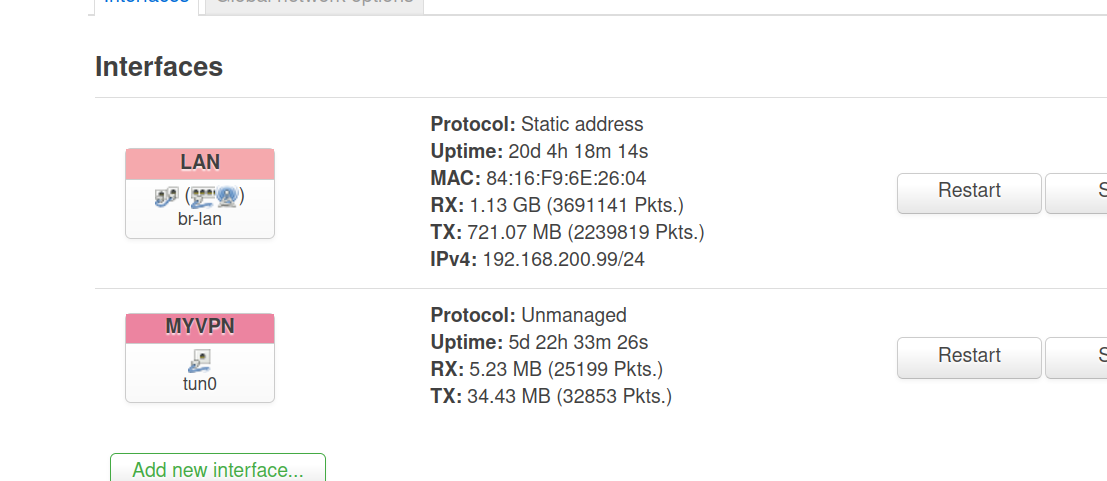Open the Global network options tab
The width and height of the screenshot is (1107, 481).
[315, 3]
